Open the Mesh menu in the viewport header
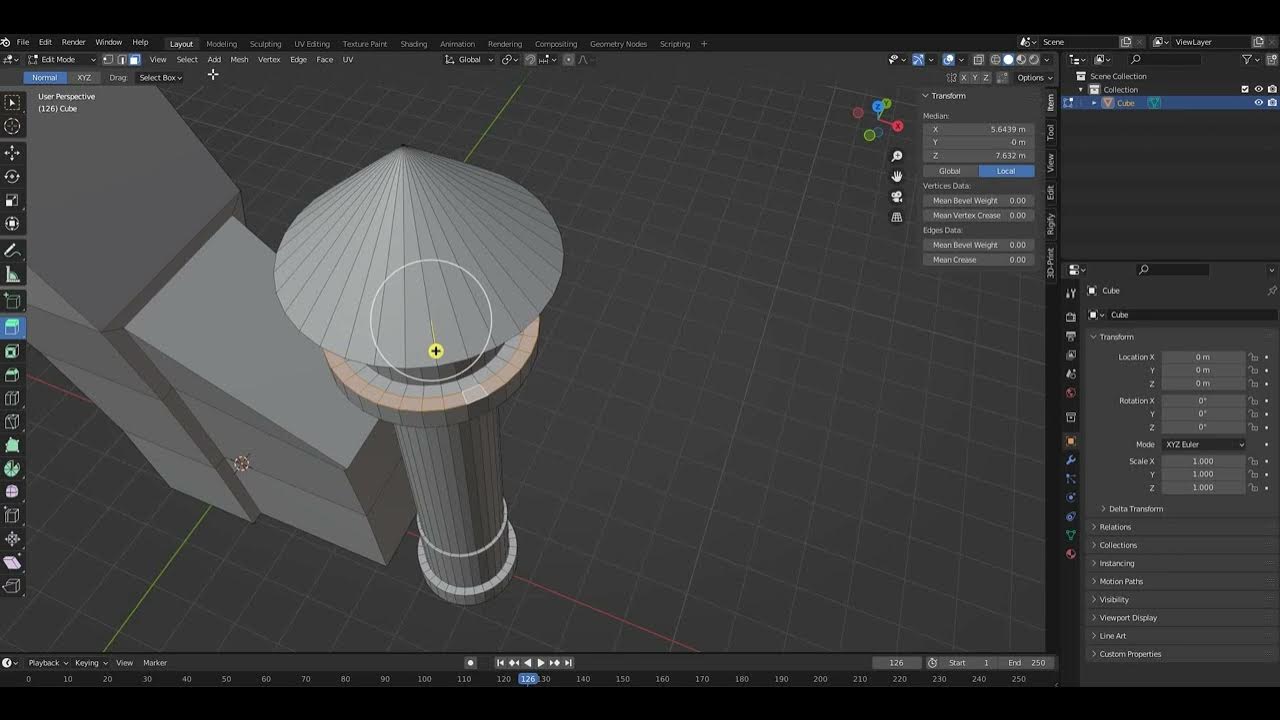The width and height of the screenshot is (1280, 720). [x=239, y=60]
